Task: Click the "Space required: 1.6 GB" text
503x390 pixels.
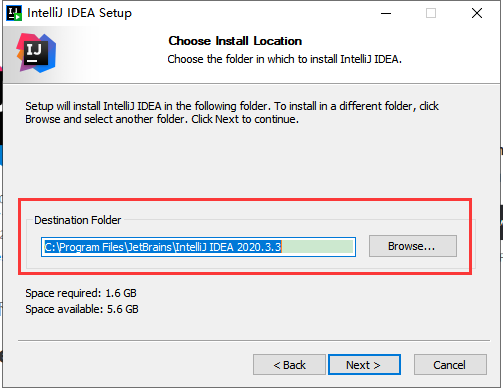Action: 81,293
